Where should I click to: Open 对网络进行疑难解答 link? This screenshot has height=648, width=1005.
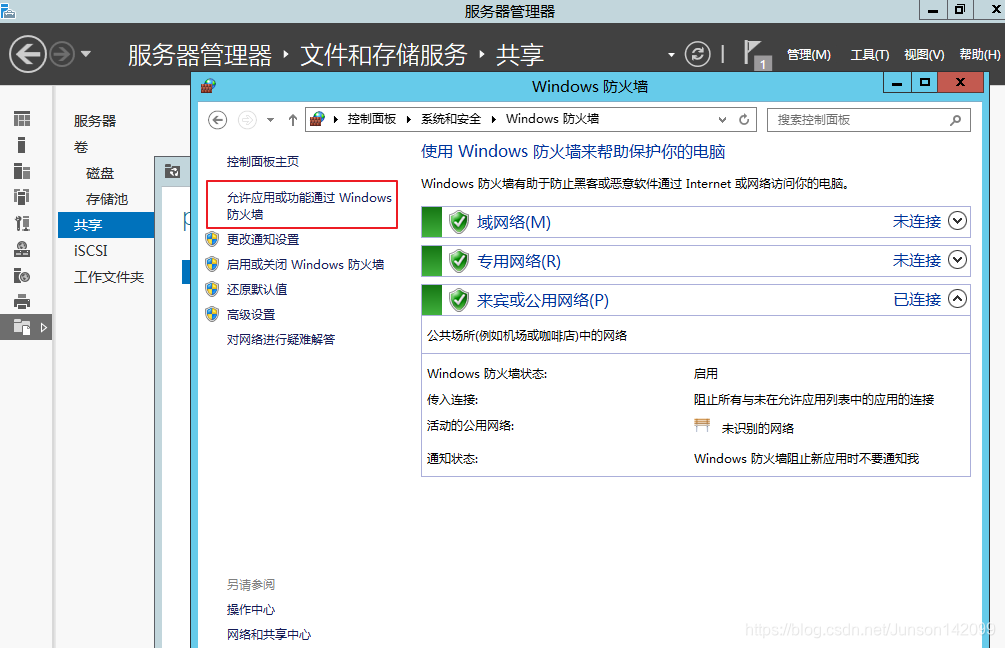coord(281,340)
